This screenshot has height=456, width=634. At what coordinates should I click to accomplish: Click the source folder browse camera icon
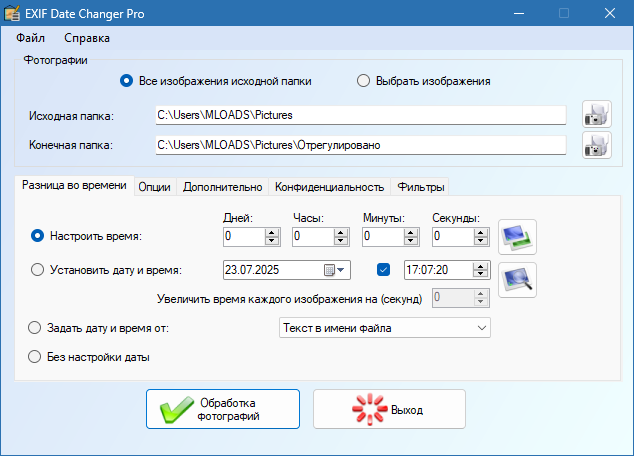click(x=596, y=114)
